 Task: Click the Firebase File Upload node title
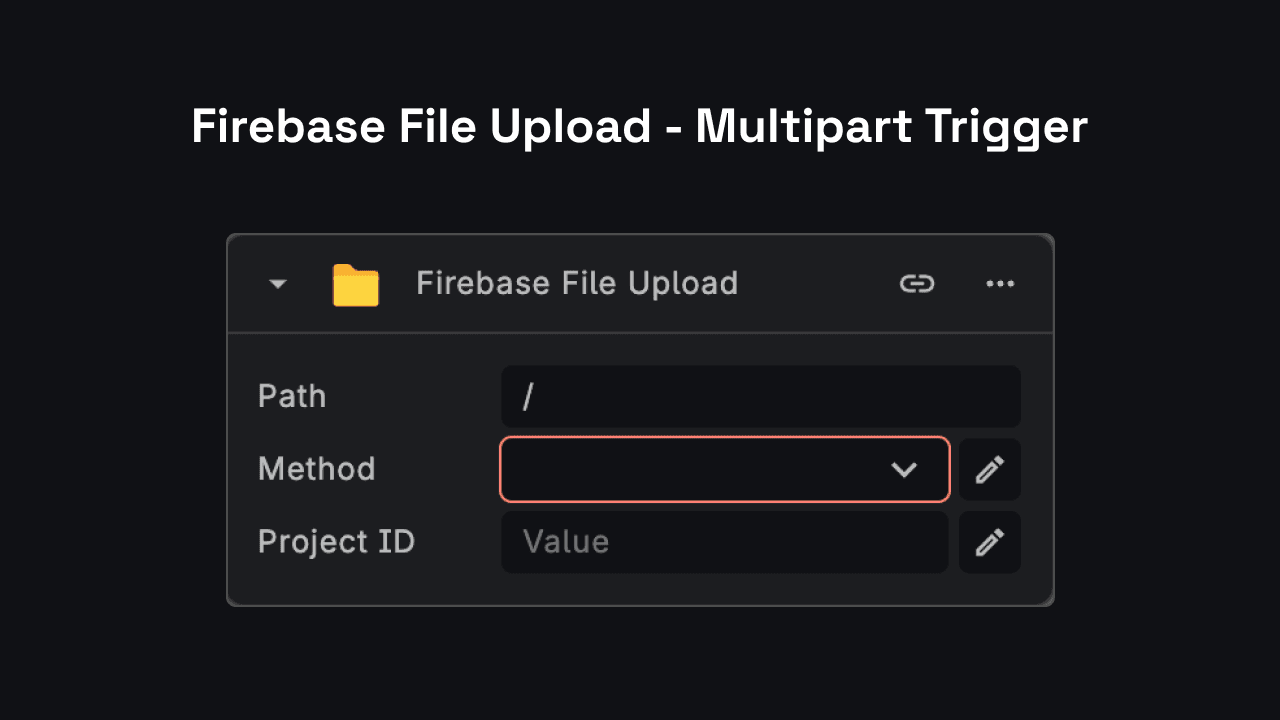coord(576,283)
